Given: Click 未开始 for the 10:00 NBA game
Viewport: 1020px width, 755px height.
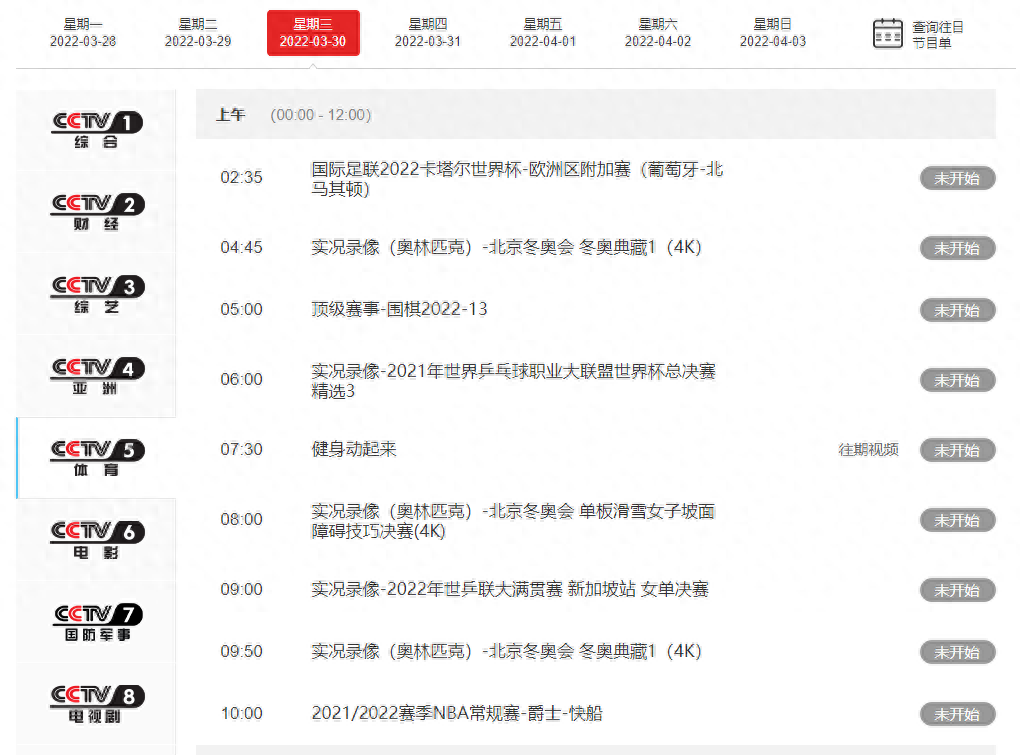Looking at the screenshot, I should 956,714.
